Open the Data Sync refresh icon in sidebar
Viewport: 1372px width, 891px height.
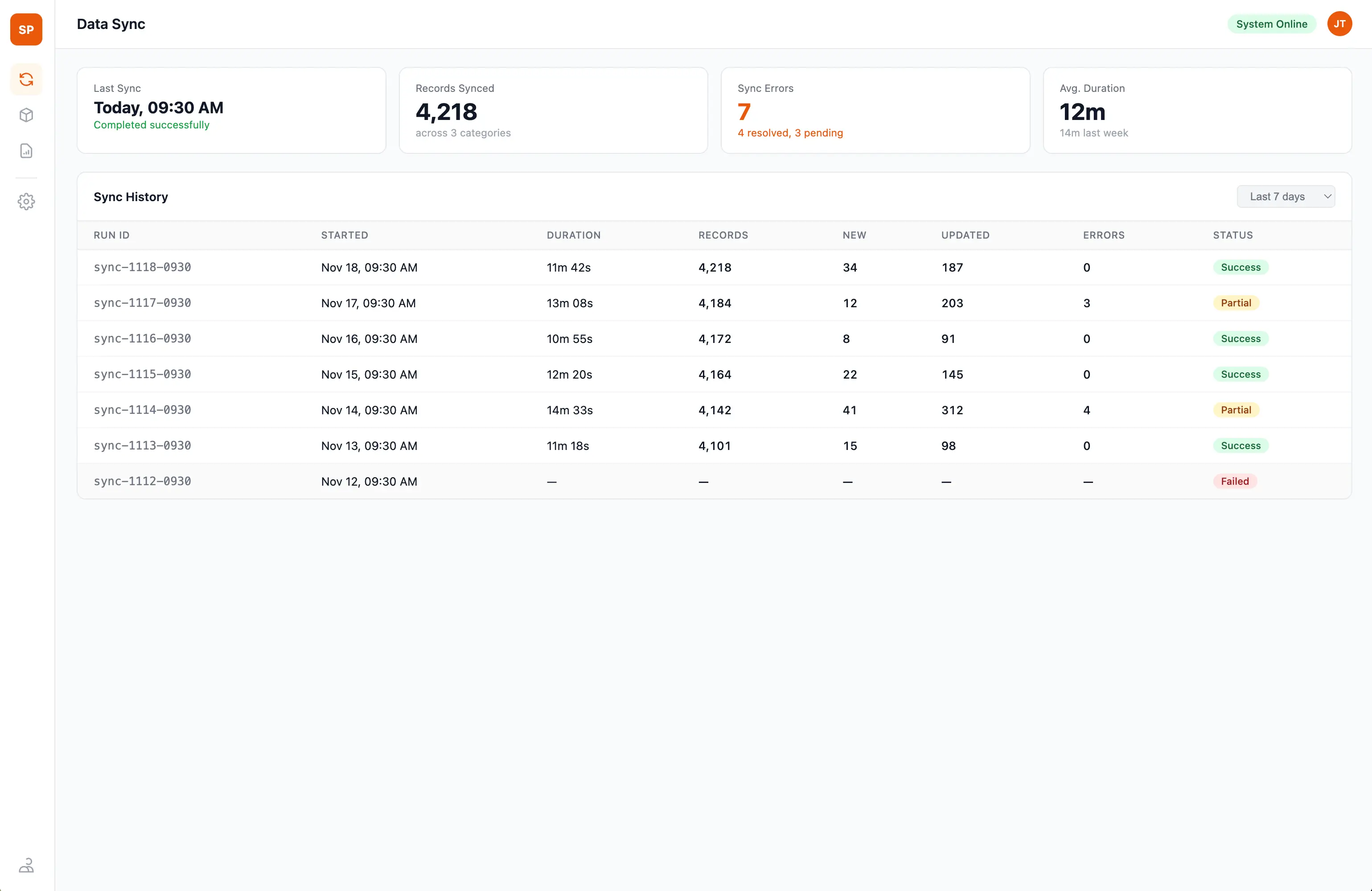click(26, 79)
